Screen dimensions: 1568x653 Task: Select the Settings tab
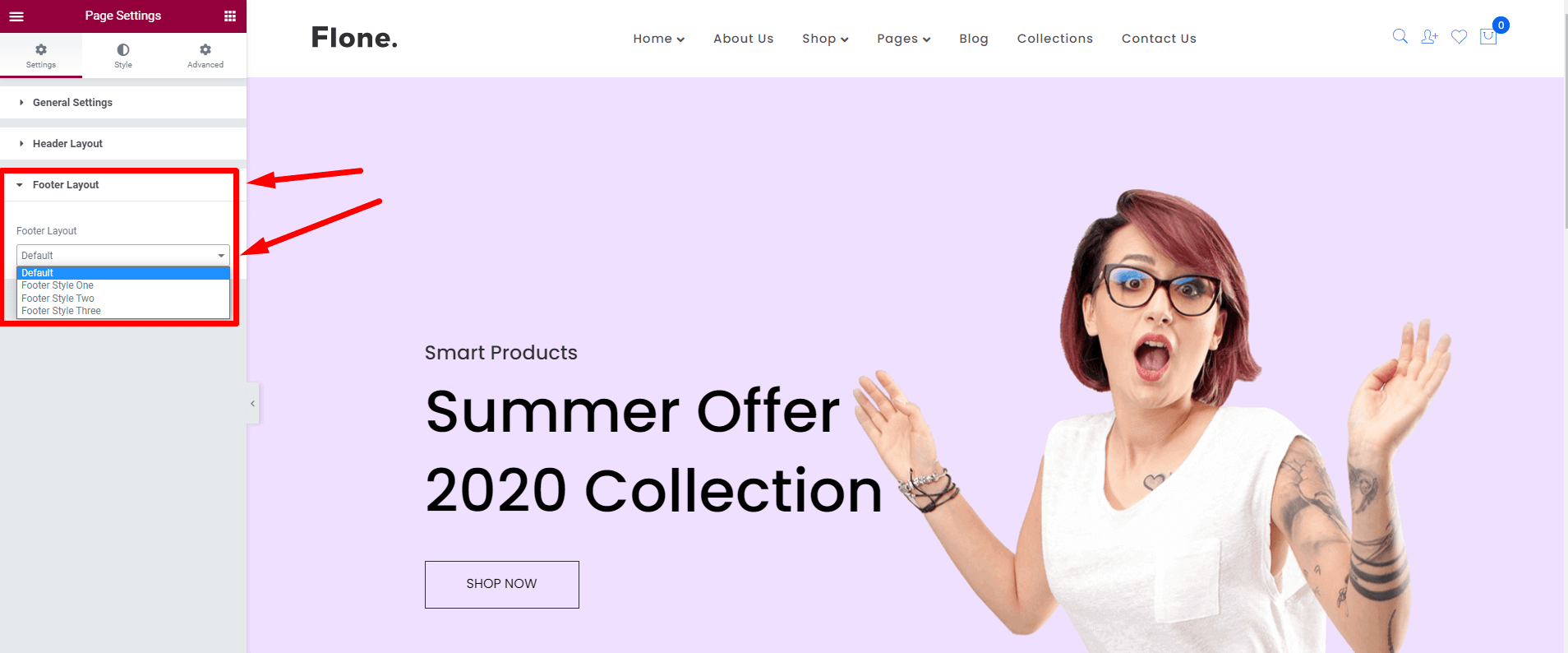tap(41, 56)
